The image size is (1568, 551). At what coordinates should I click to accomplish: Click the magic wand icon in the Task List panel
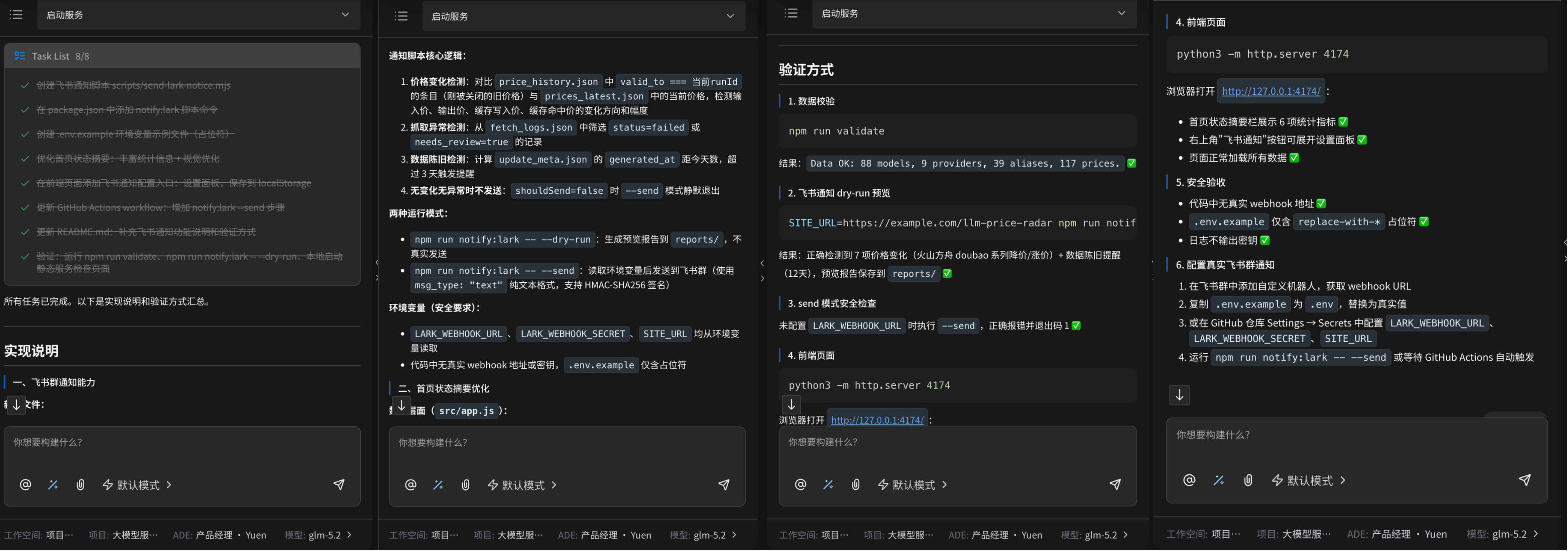tap(53, 484)
